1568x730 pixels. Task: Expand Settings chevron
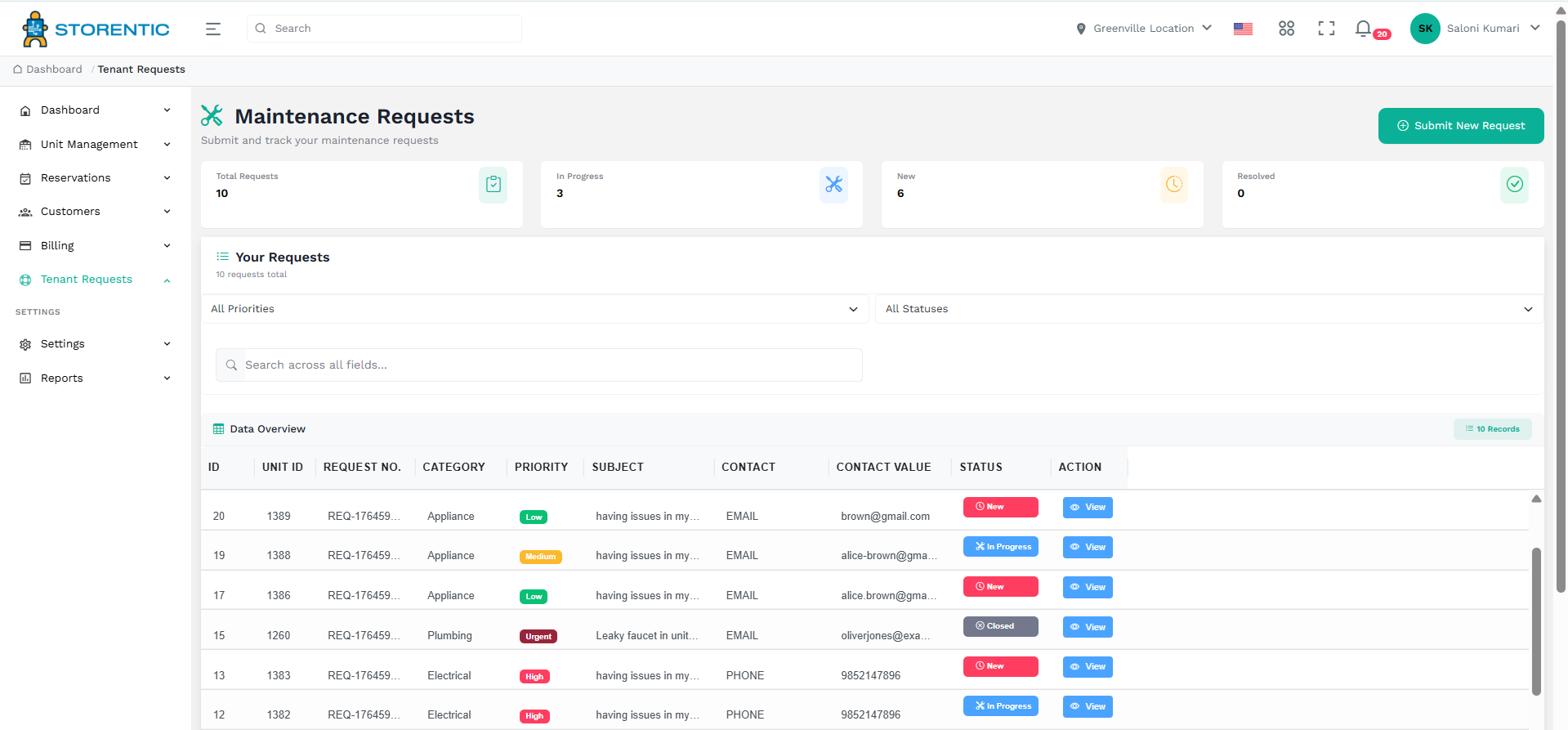167,344
